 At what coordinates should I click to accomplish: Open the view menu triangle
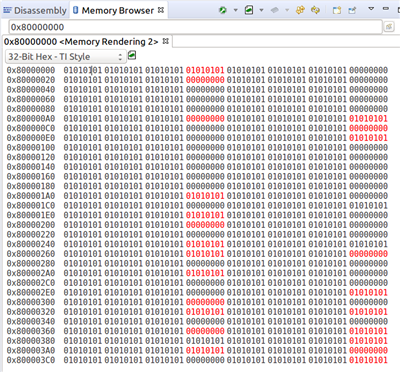371,9
